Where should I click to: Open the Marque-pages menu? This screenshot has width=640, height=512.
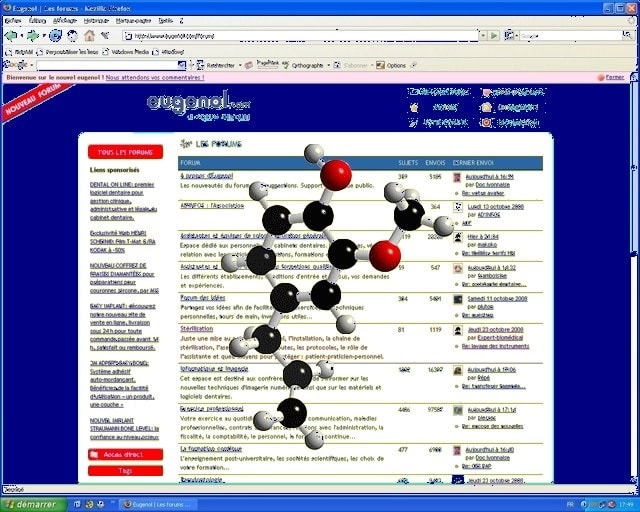point(133,20)
